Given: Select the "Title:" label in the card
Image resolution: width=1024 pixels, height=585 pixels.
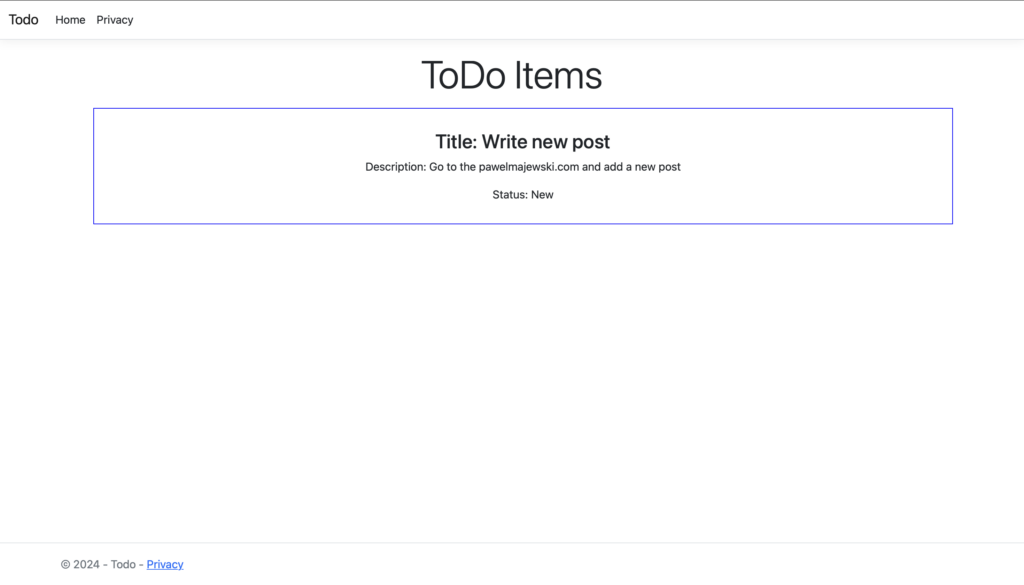Looking at the screenshot, I should point(456,142).
